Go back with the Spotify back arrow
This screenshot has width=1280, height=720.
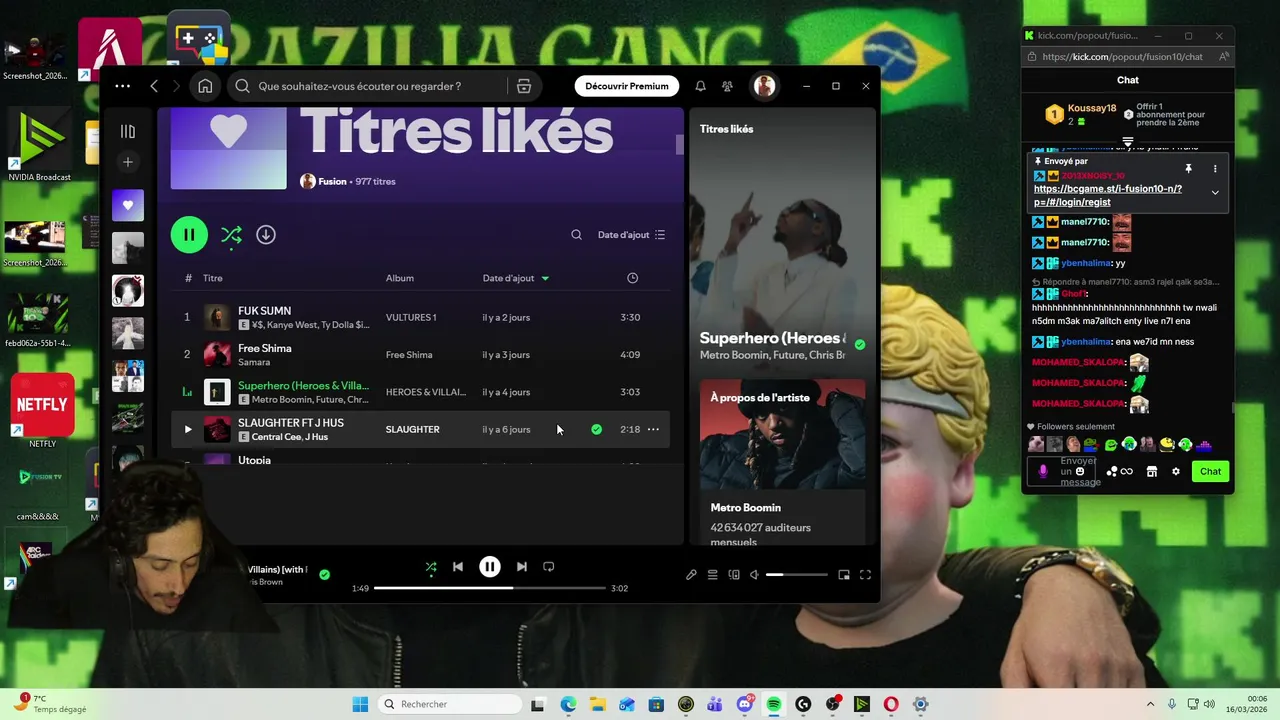click(x=154, y=86)
